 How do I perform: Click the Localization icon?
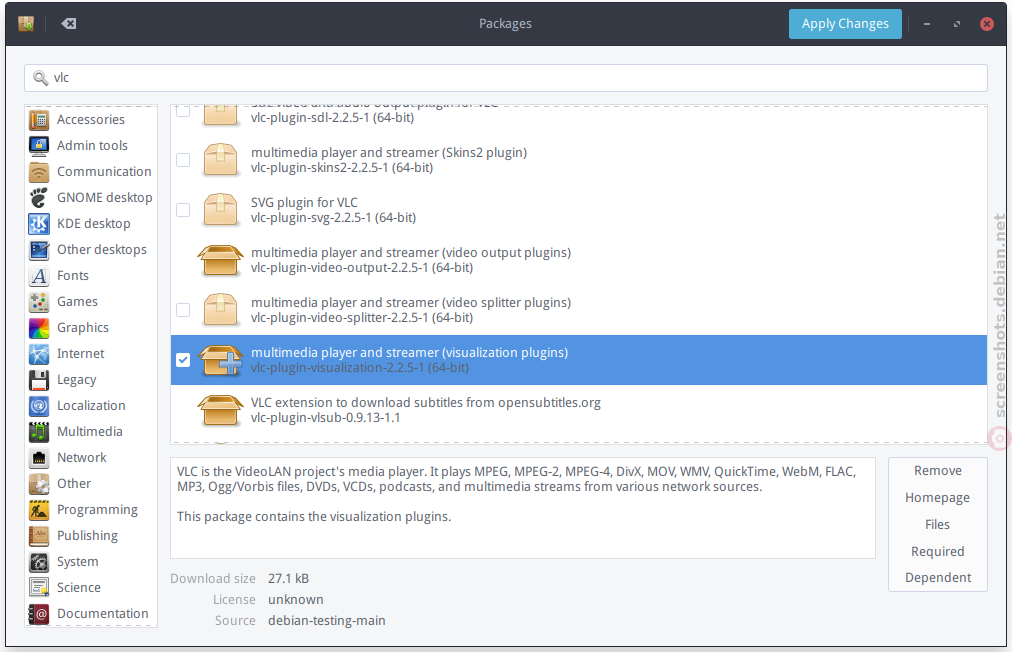tap(39, 406)
